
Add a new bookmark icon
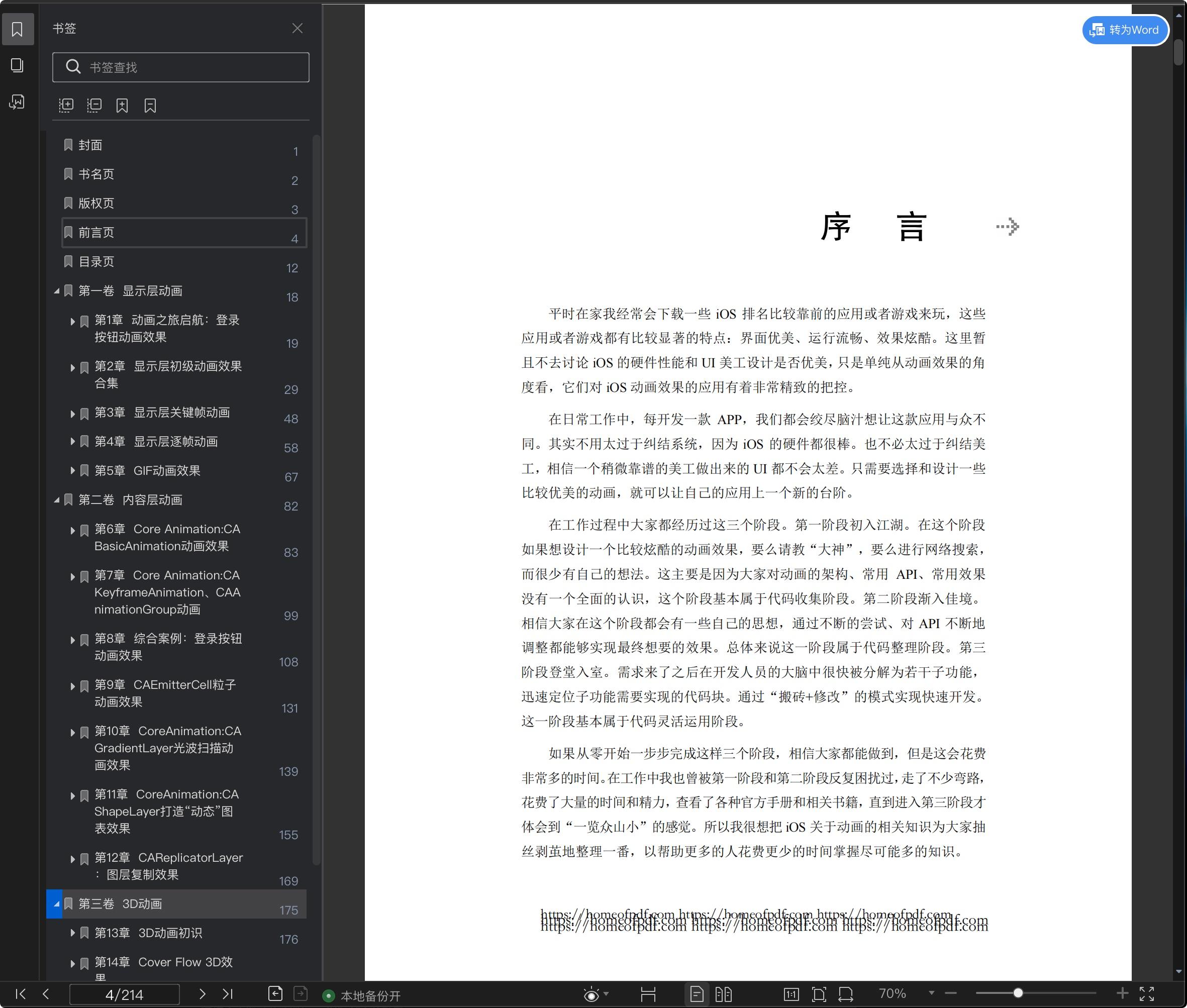(x=122, y=105)
